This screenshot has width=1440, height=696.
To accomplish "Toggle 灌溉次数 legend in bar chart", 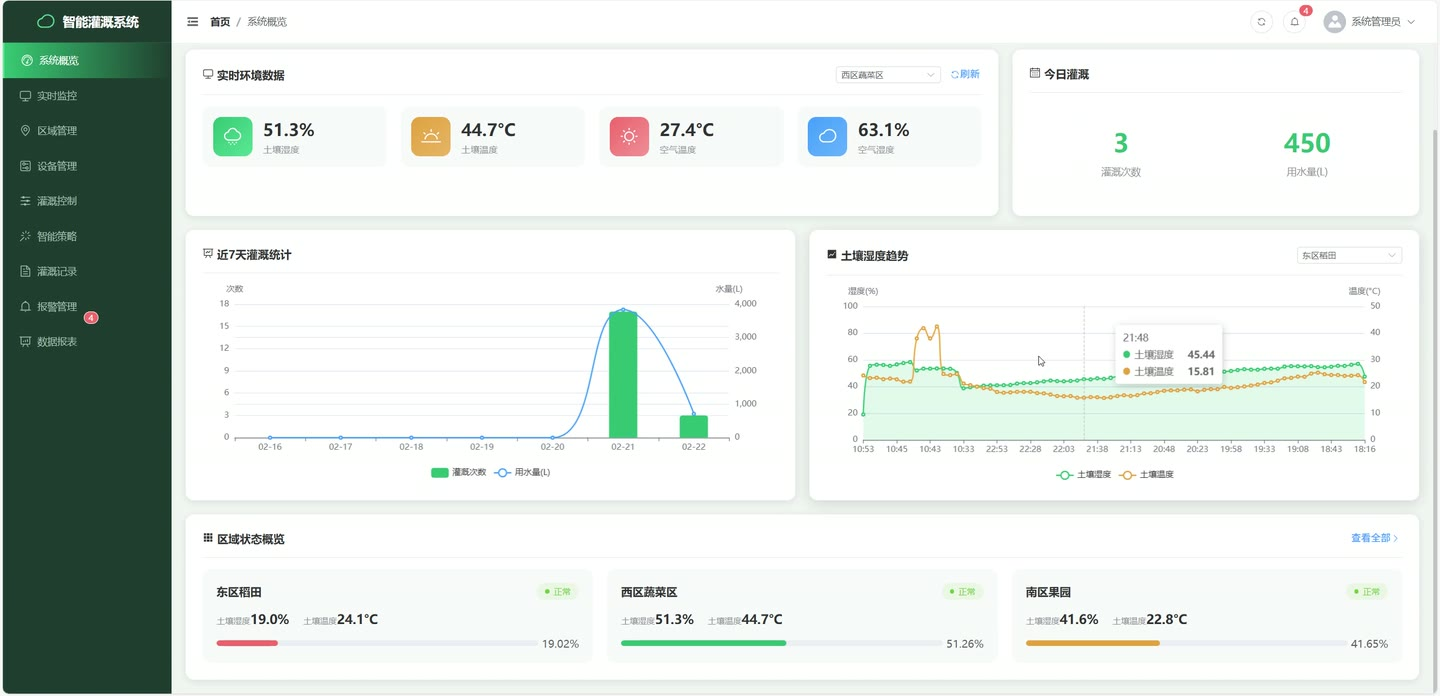I will point(459,472).
